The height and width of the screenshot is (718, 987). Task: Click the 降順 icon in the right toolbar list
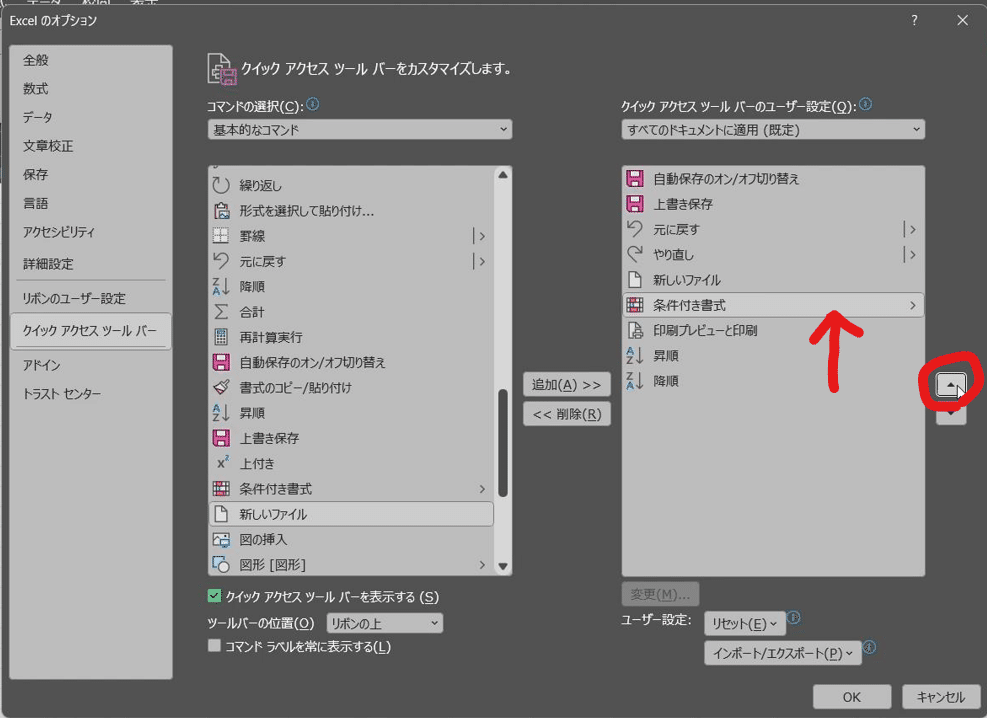pyautogui.click(x=634, y=381)
